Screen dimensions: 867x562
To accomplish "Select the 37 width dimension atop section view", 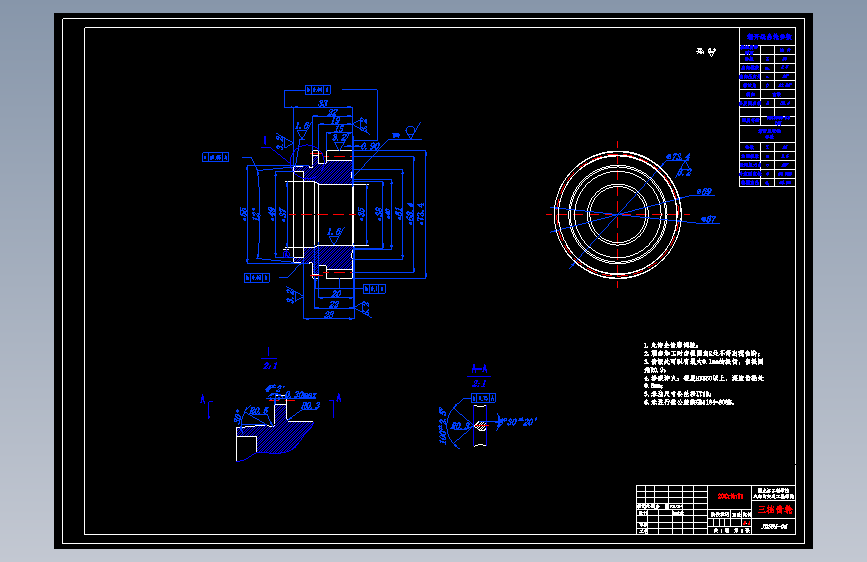I will (323, 103).
